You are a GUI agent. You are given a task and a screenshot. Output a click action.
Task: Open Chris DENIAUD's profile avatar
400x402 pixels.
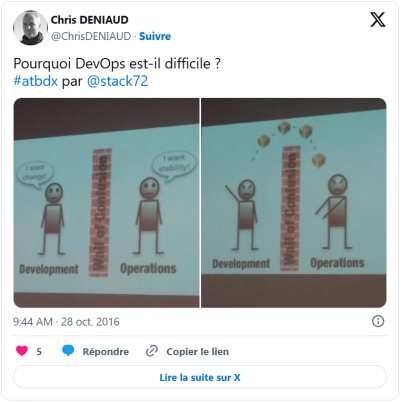tap(30, 28)
